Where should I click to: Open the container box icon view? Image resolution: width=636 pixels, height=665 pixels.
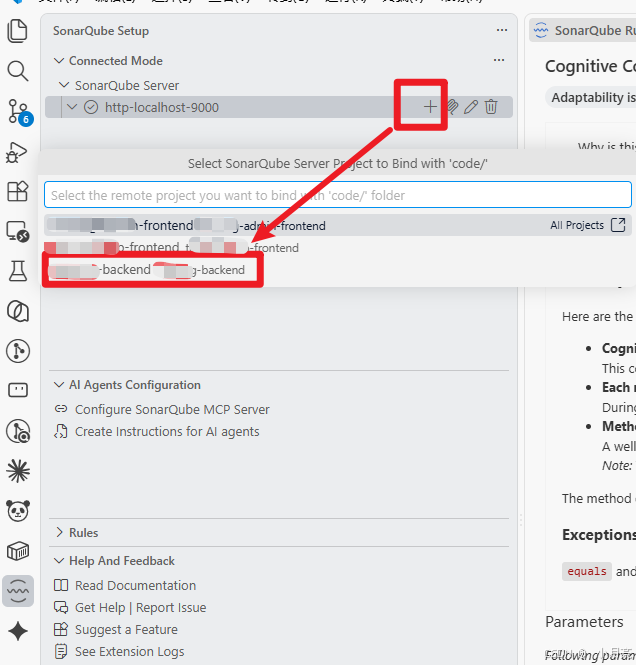[18, 551]
